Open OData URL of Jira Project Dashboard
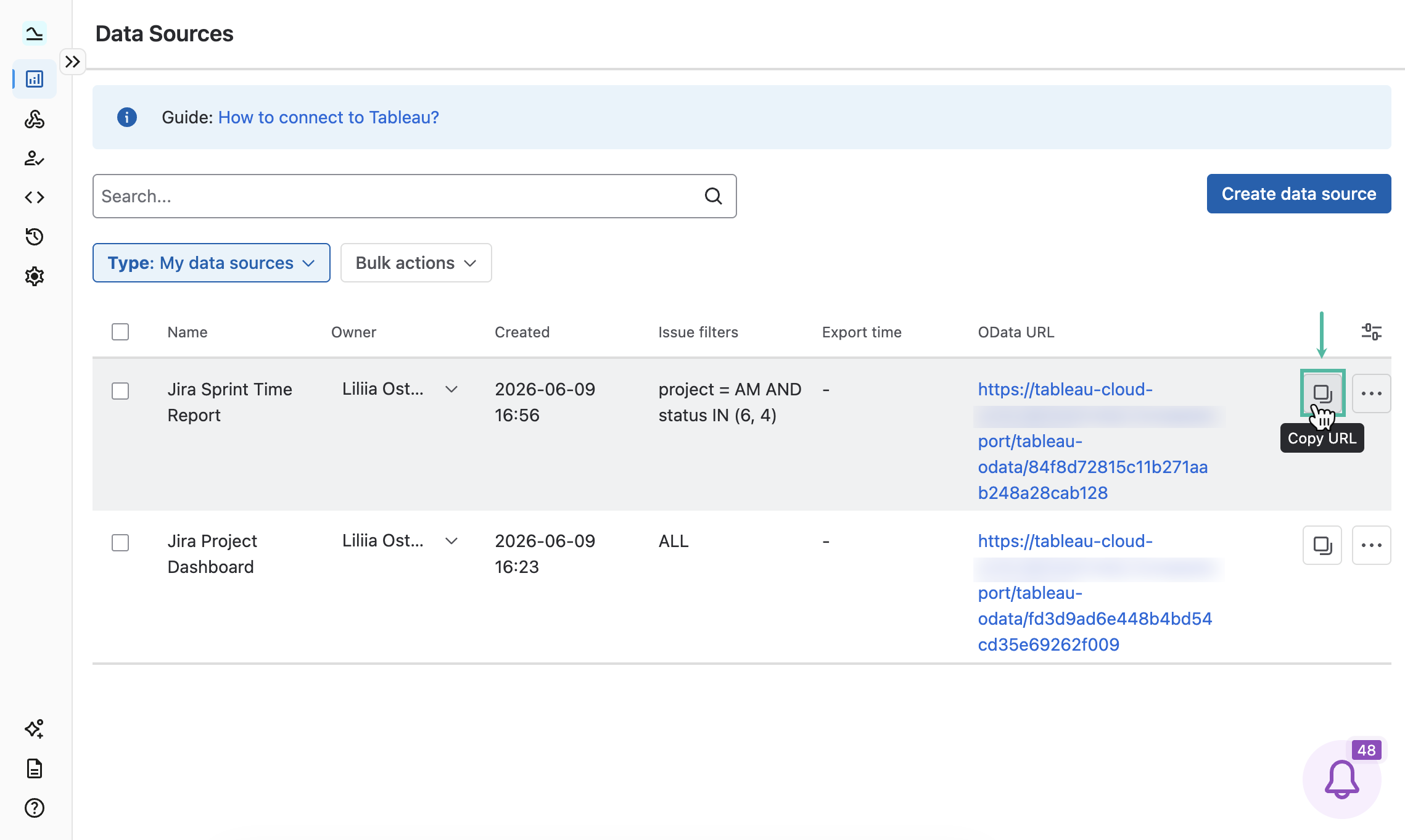 (1095, 593)
